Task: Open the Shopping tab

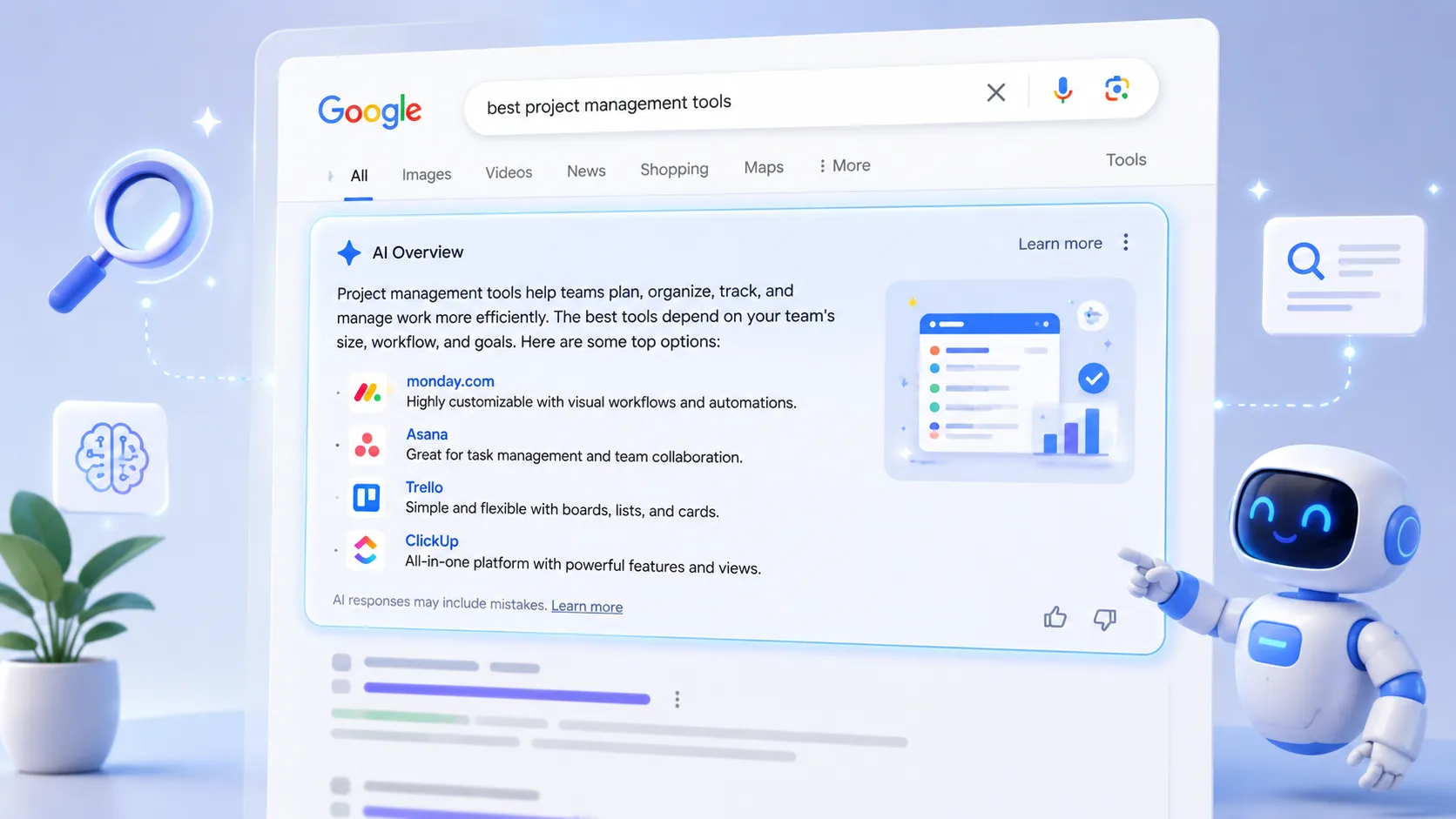Action: coord(674,169)
